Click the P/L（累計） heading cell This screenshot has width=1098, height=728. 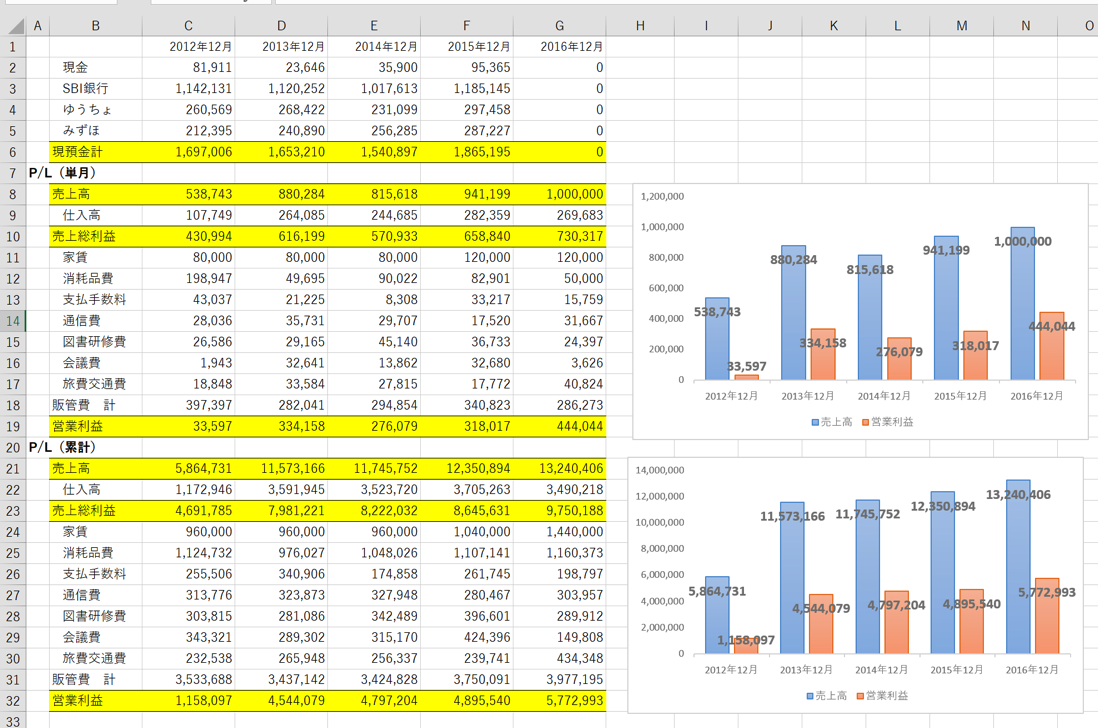[62, 447]
